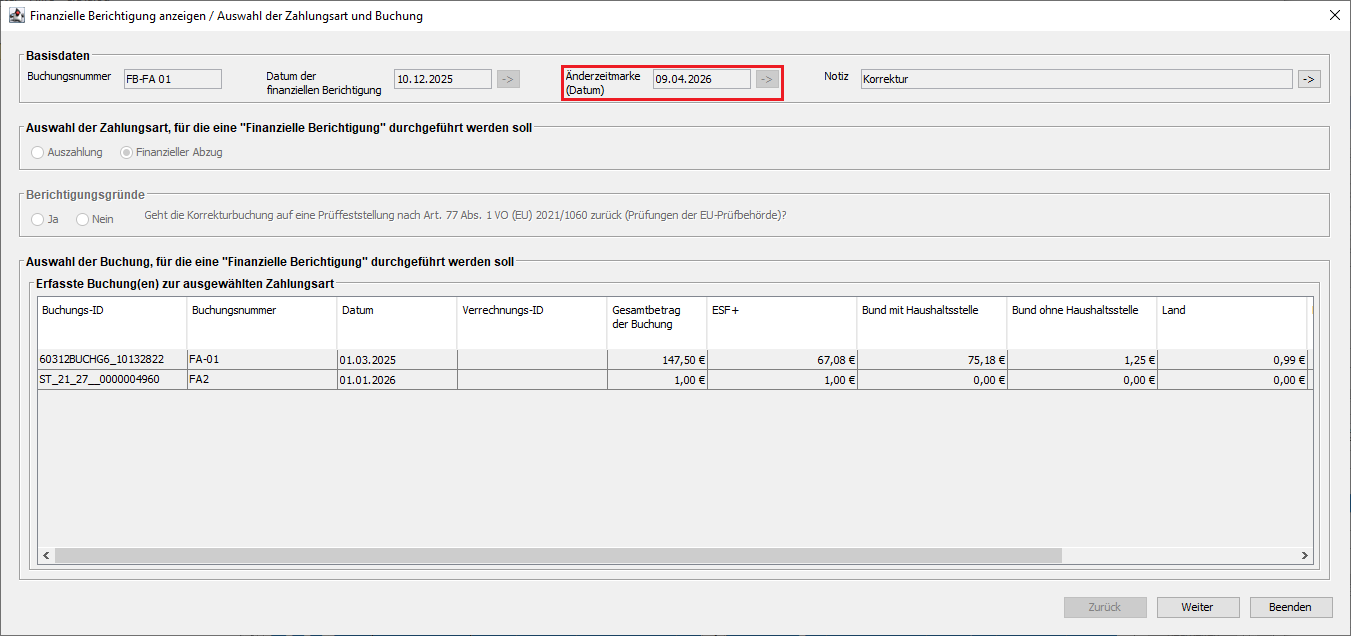Click the horizontal scrollbar thumb of the table
The image size is (1351, 636).
(558, 555)
